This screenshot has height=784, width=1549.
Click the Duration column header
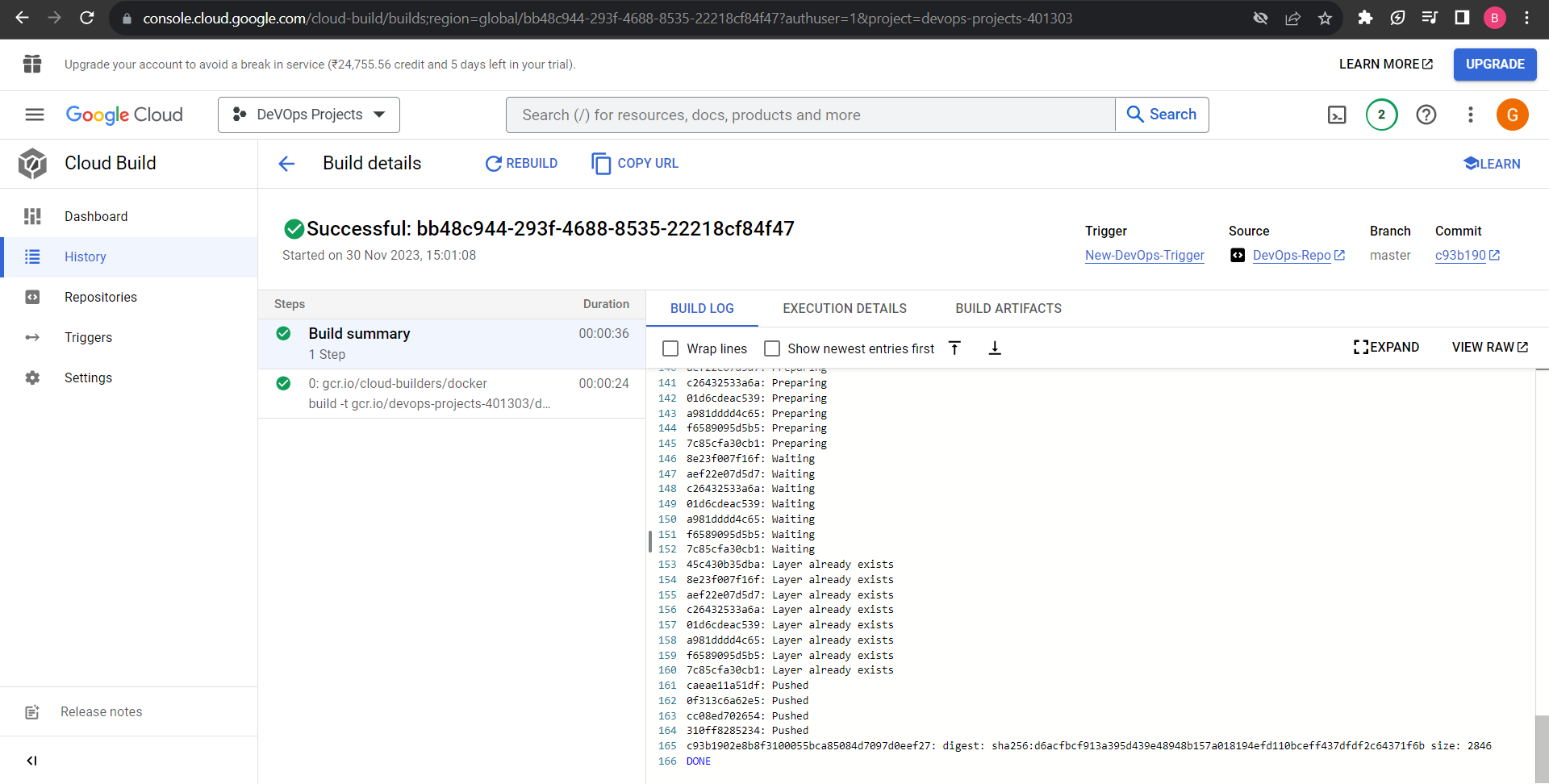click(x=606, y=304)
